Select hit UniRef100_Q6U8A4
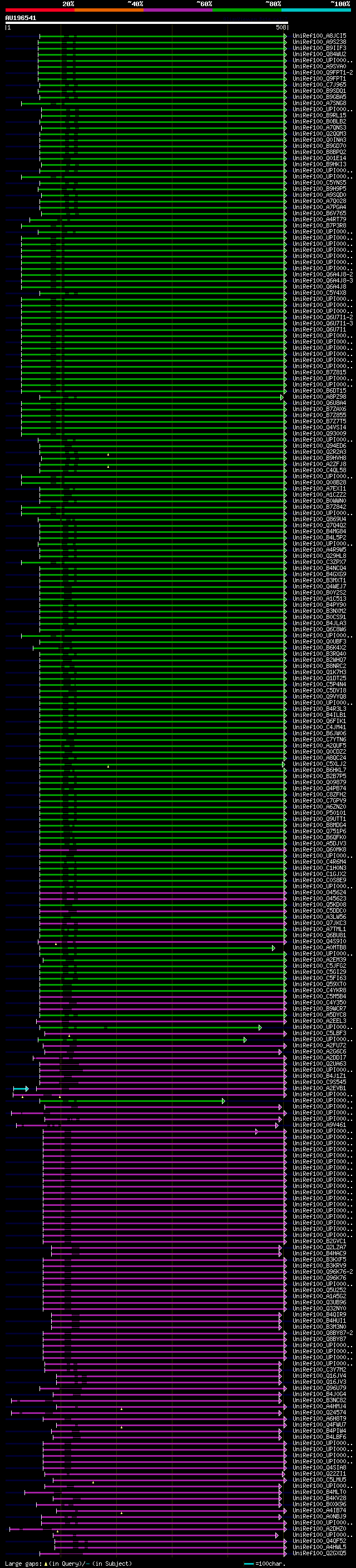Screen dimensions: 356x1568 click(319, 403)
